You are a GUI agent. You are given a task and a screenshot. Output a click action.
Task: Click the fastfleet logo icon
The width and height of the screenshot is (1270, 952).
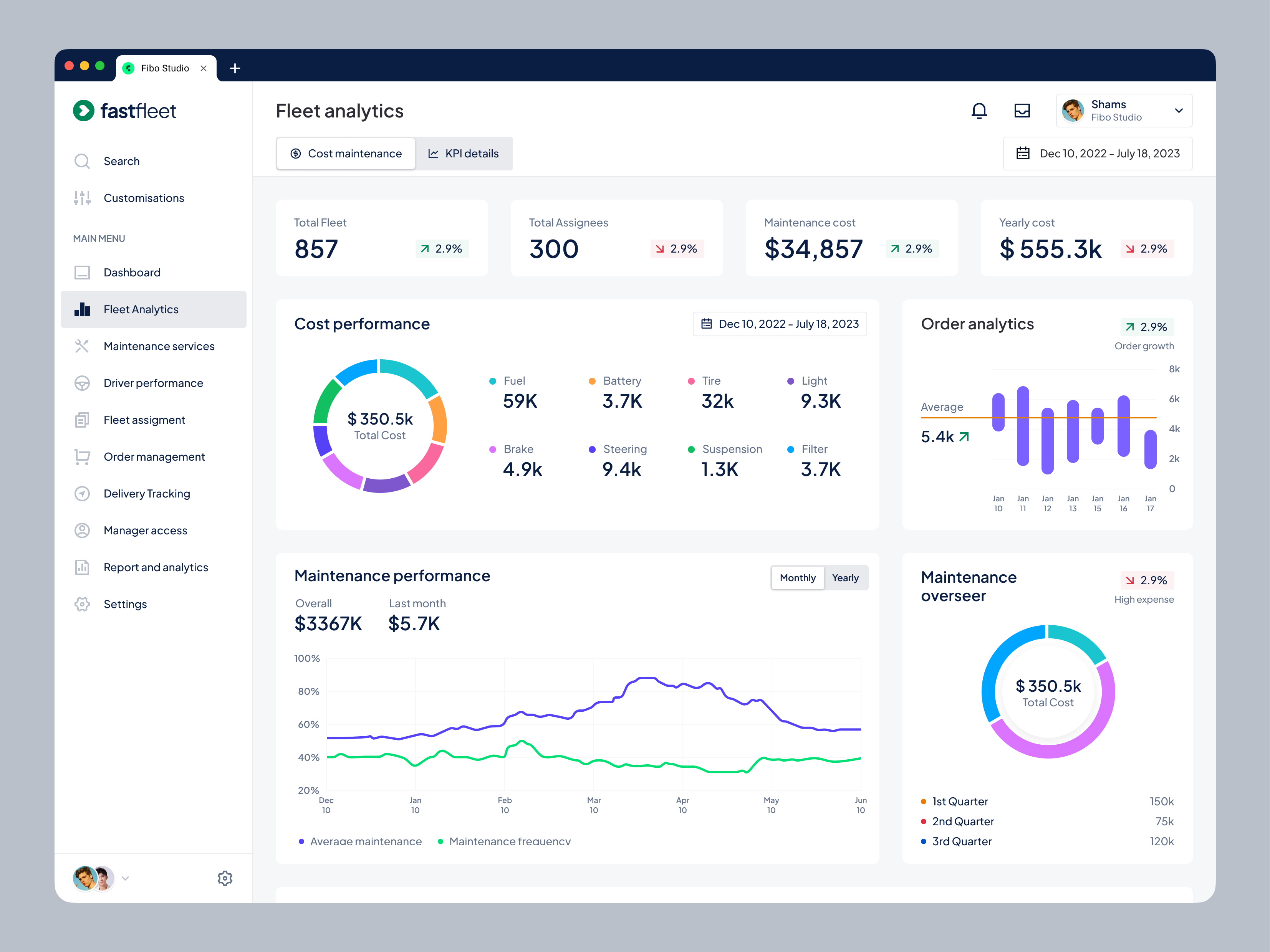pyautogui.click(x=84, y=111)
